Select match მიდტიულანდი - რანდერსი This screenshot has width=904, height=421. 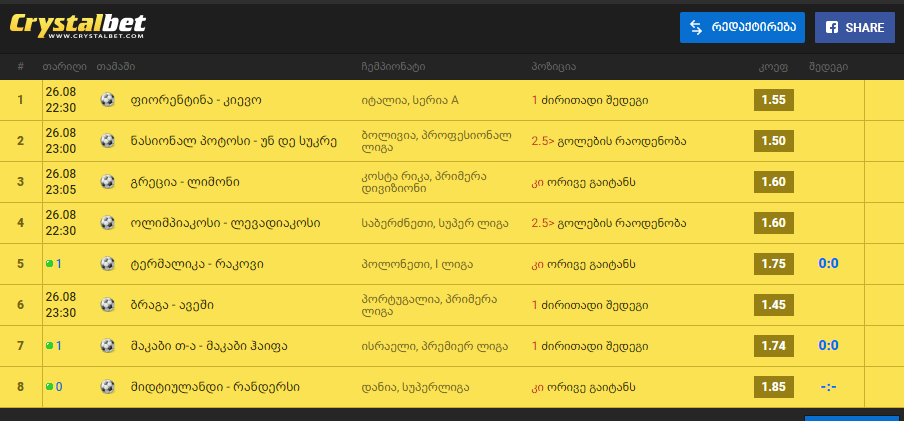(x=215, y=387)
